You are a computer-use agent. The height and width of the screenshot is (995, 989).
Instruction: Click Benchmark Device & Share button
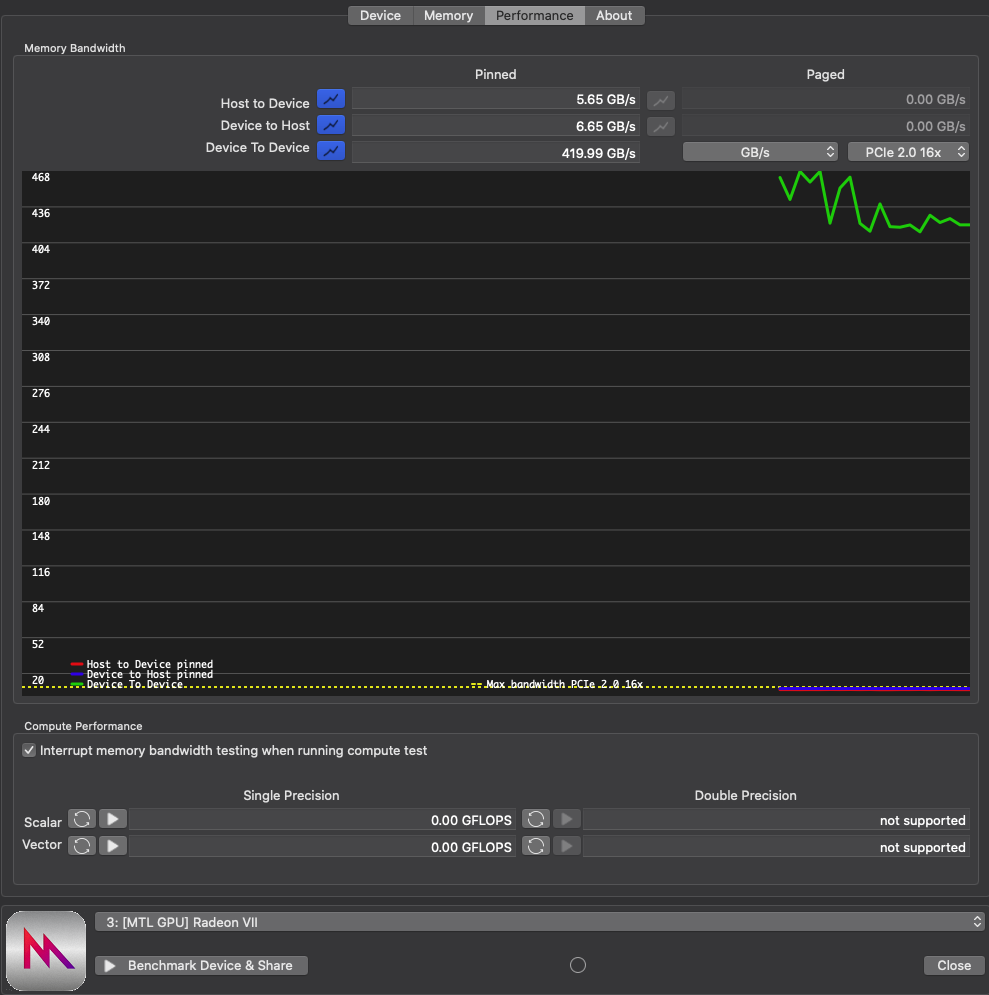point(202,965)
